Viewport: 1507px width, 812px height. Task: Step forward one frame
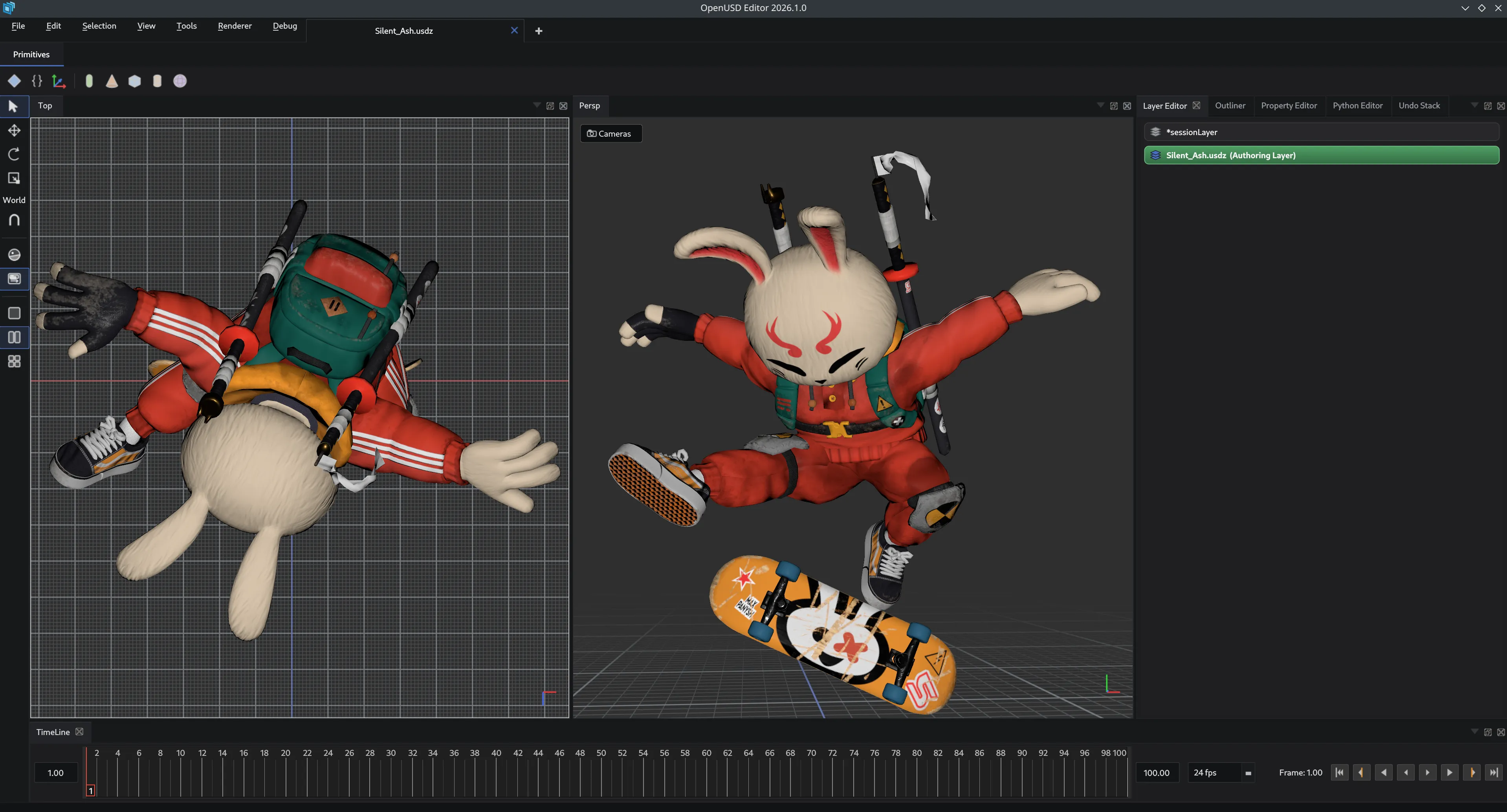(1427, 772)
